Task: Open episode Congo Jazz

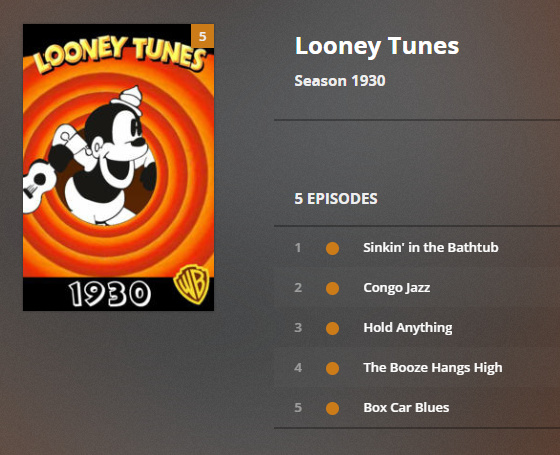Action: [x=396, y=288]
